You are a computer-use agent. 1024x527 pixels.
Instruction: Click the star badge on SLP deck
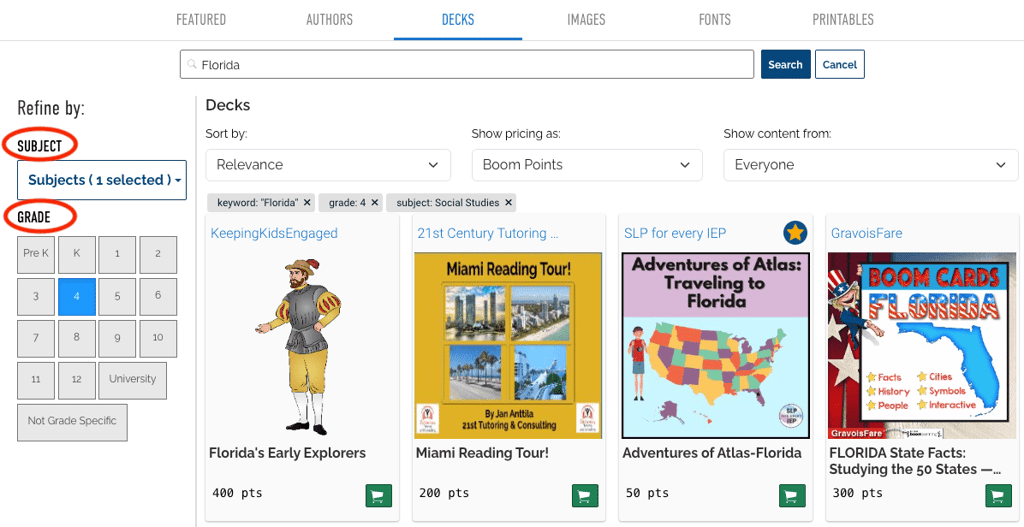[795, 233]
